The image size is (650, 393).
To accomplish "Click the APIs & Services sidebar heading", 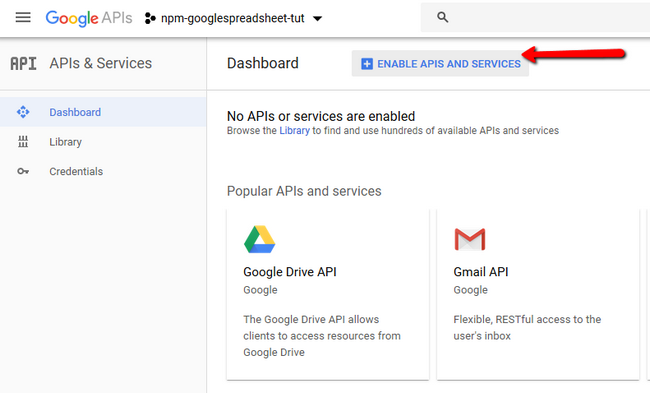I will pyautogui.click(x=101, y=63).
